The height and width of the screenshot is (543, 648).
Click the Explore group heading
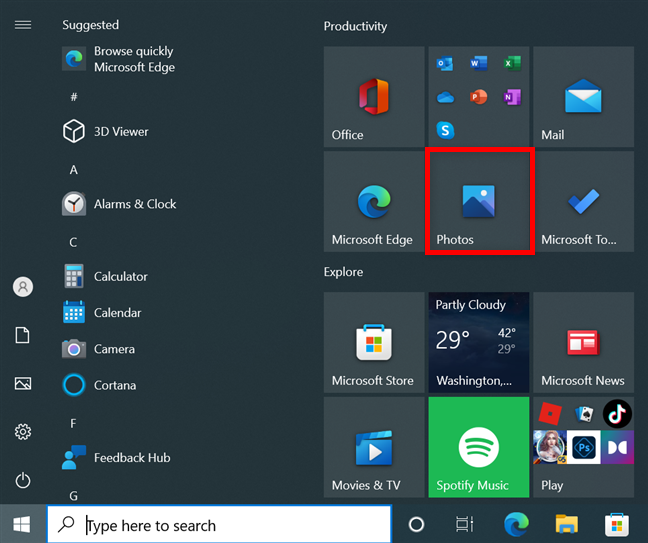coord(343,272)
